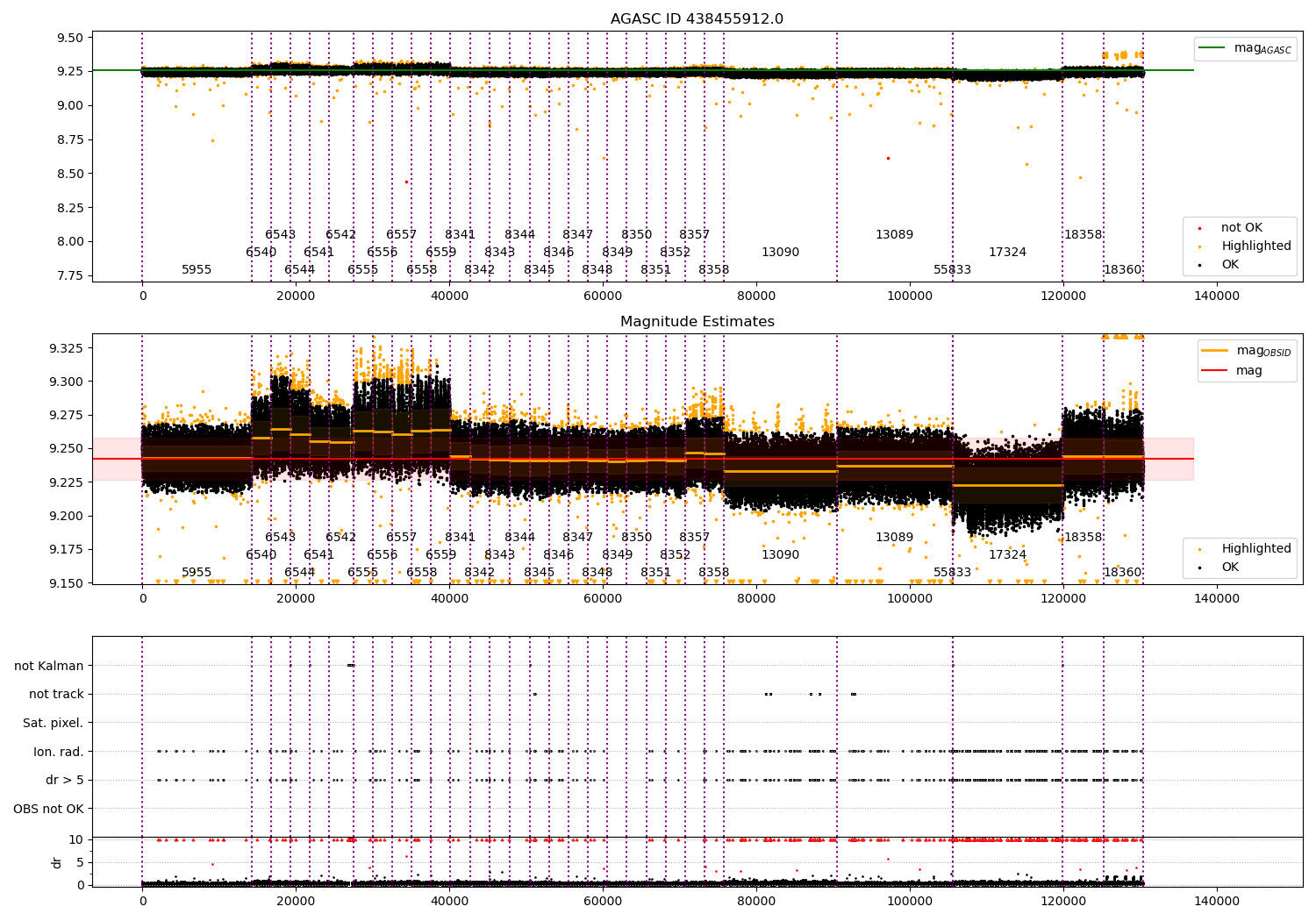Image resolution: width=1316 pixels, height=921 pixels.
Task: Click the 8.50 y-axis tick in top plot
Action: click(71, 174)
